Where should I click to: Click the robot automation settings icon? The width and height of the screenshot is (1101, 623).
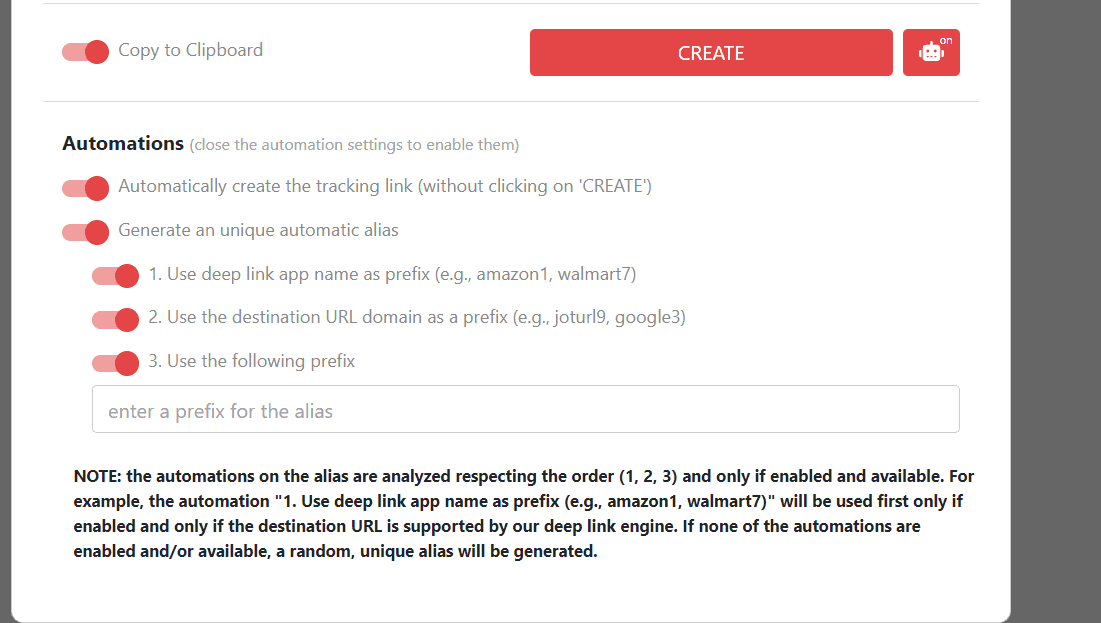tap(930, 52)
